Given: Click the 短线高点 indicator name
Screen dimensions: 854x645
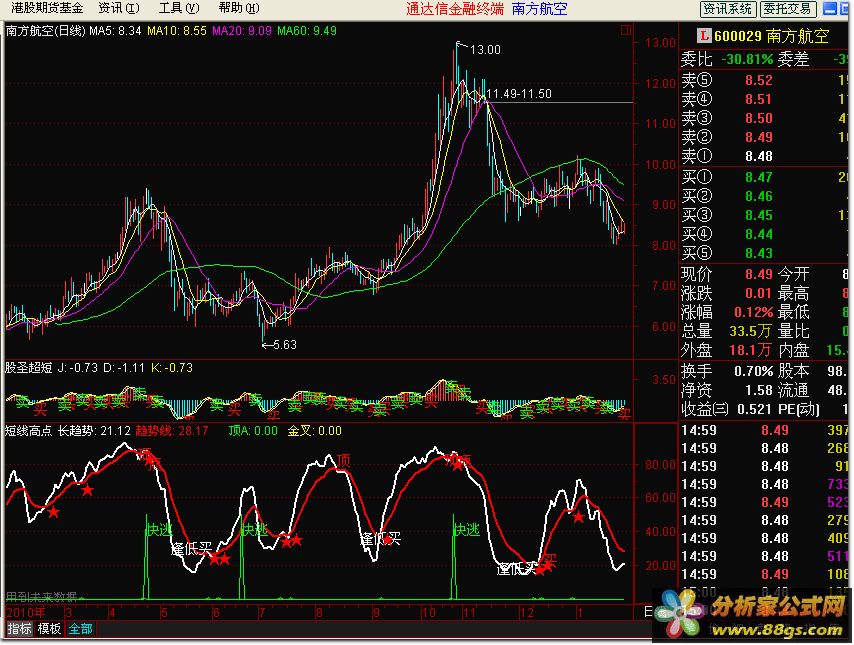Looking at the screenshot, I should coord(28,431).
